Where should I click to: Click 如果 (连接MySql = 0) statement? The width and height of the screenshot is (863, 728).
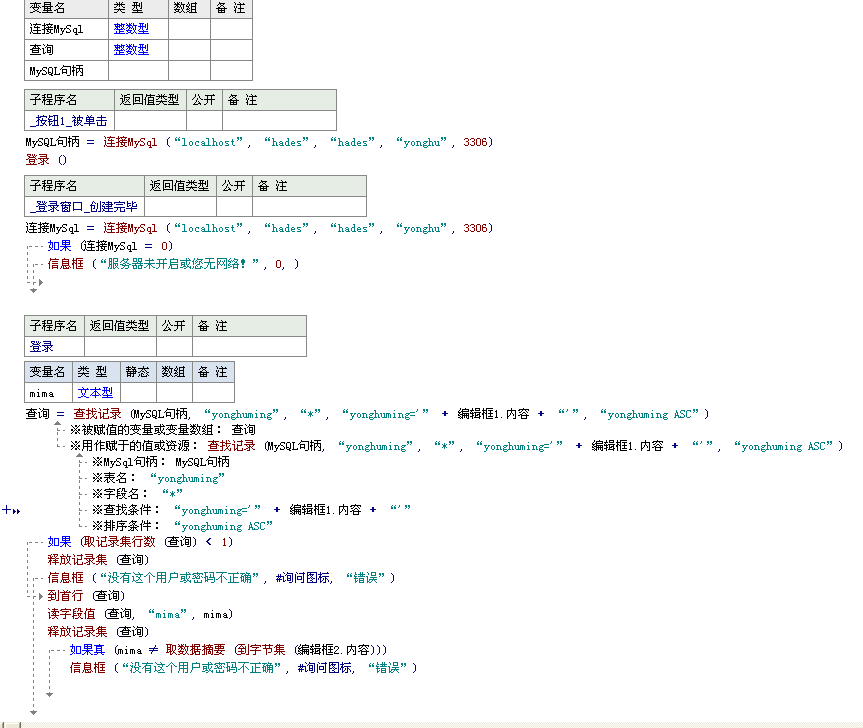click(110, 245)
